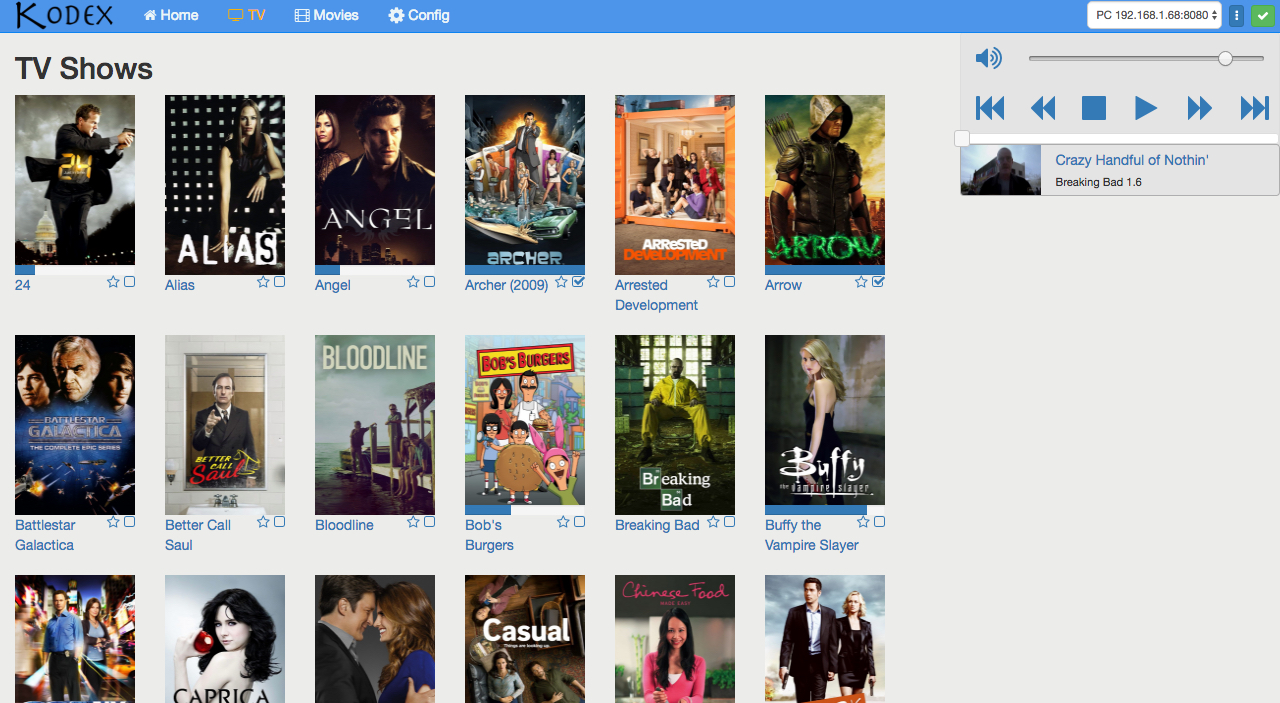Click the playback progress track
The image size is (1280, 703).
click(x=1120, y=138)
